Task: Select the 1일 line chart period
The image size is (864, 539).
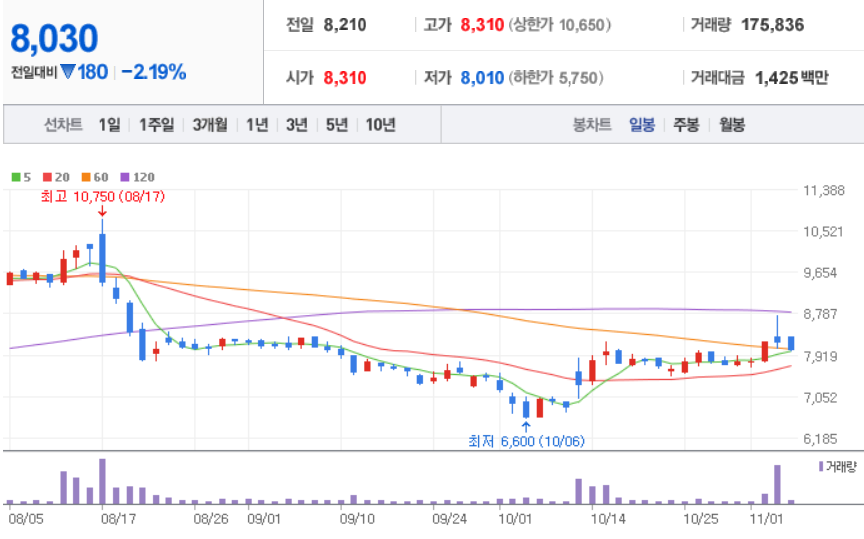Action: click(109, 125)
